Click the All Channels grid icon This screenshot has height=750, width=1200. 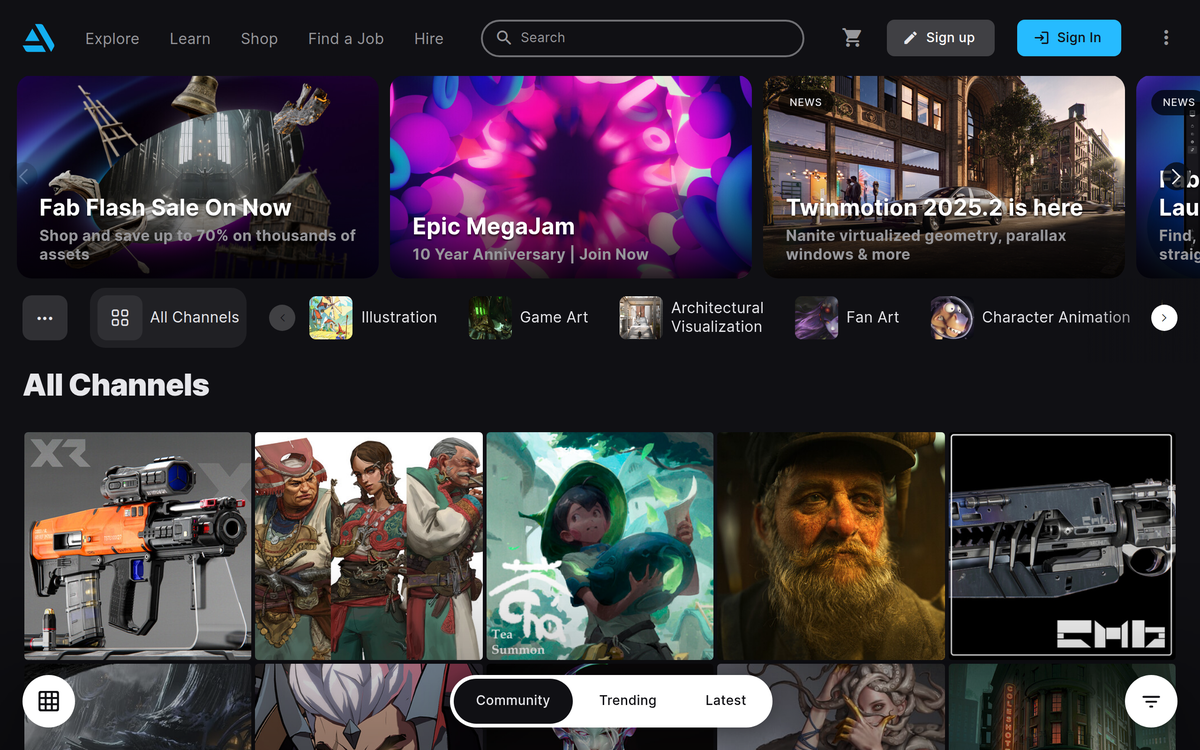(x=120, y=318)
